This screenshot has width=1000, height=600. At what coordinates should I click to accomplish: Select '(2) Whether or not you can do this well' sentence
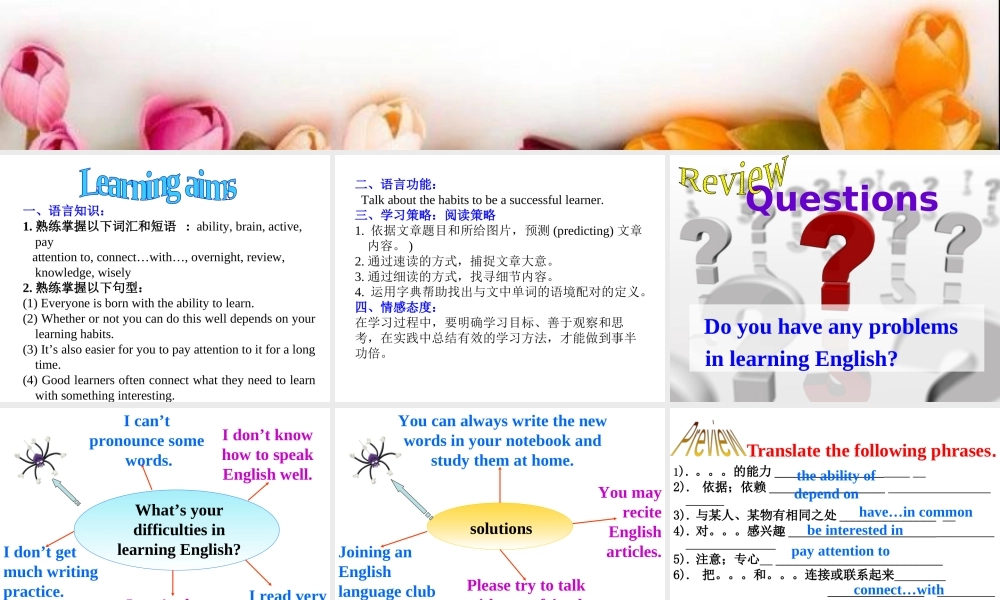169,326
